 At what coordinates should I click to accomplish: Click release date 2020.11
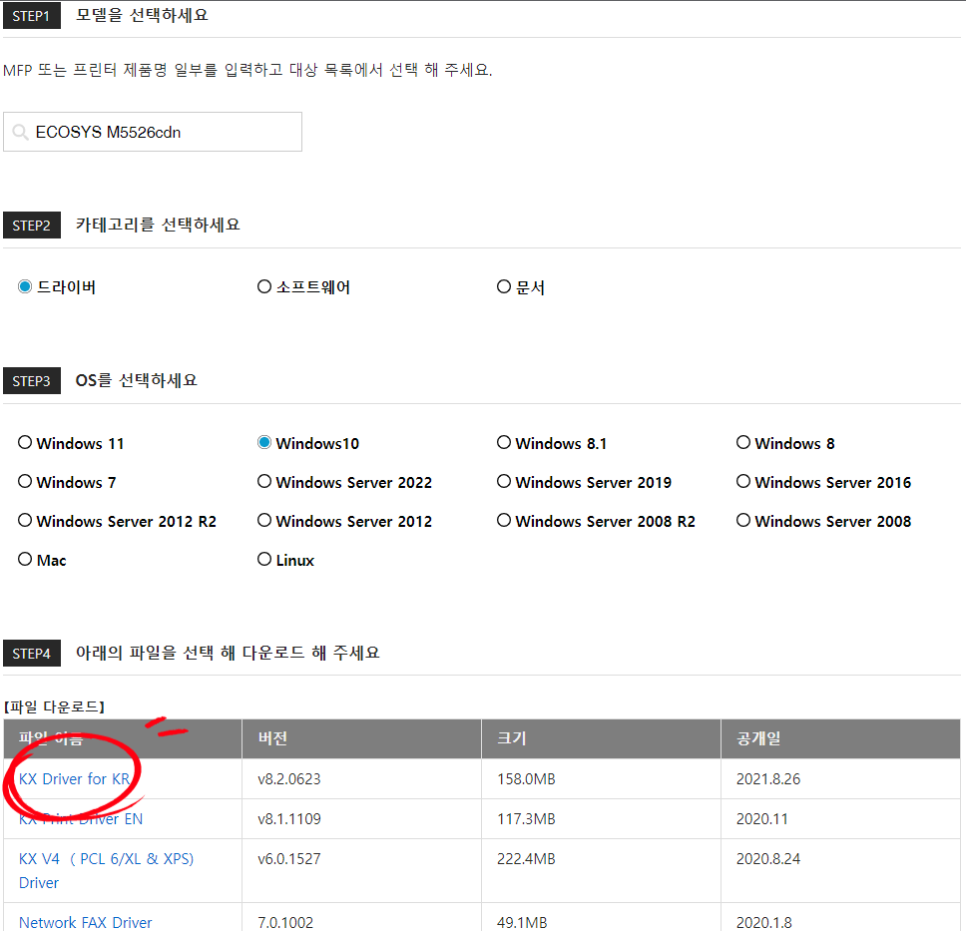click(761, 819)
